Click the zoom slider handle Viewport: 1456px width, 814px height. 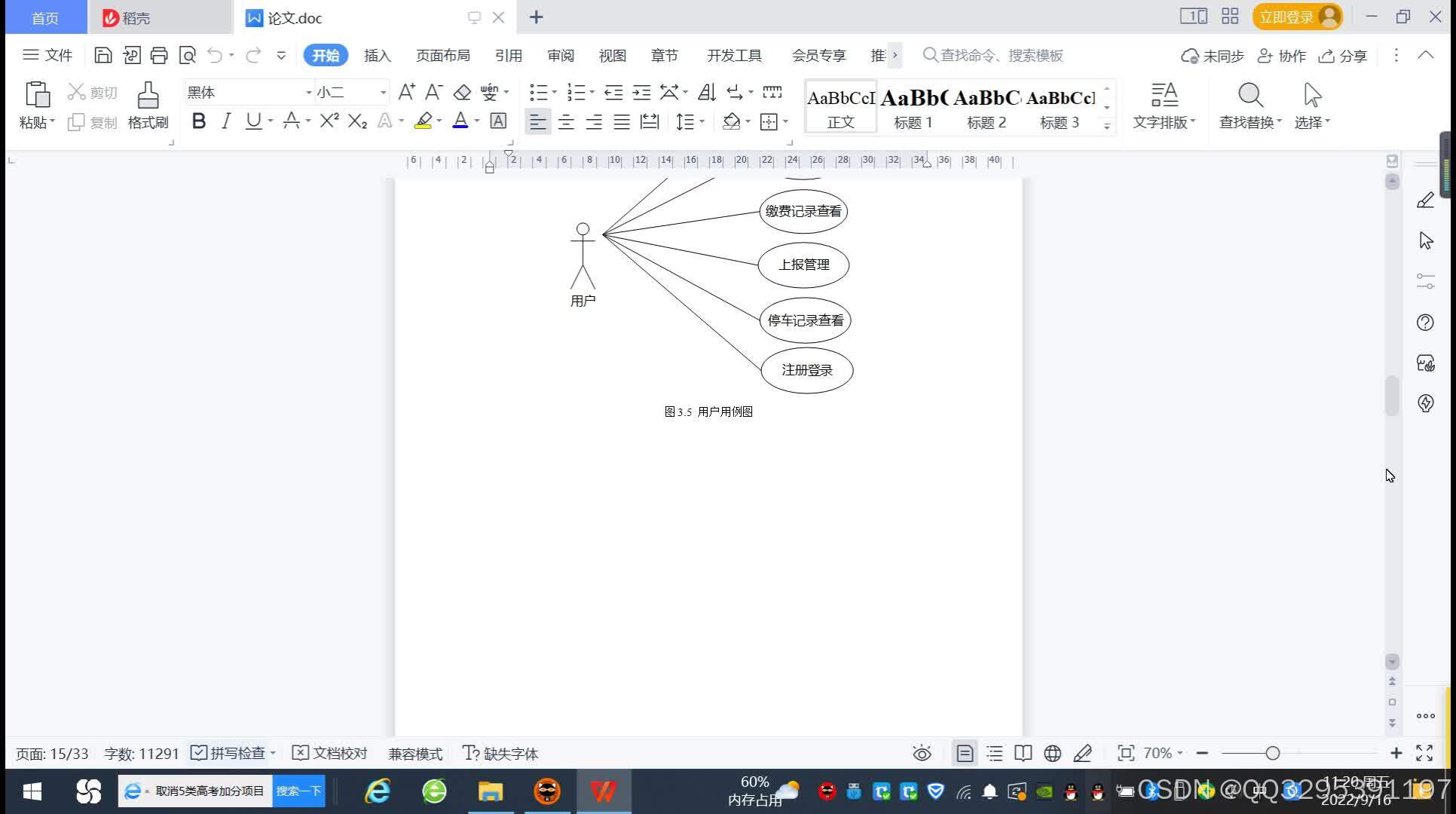[1273, 753]
